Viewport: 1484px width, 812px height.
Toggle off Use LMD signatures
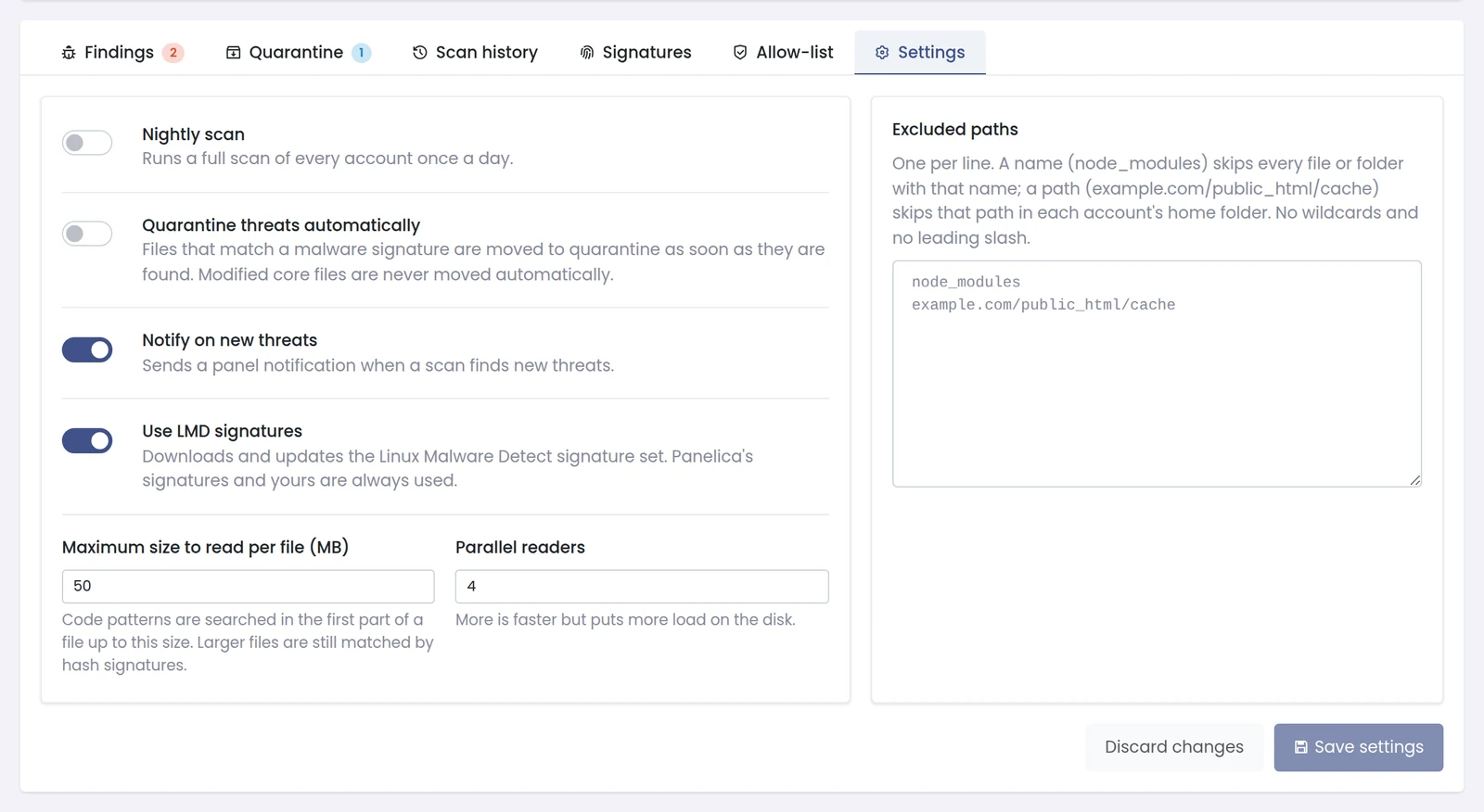point(87,440)
